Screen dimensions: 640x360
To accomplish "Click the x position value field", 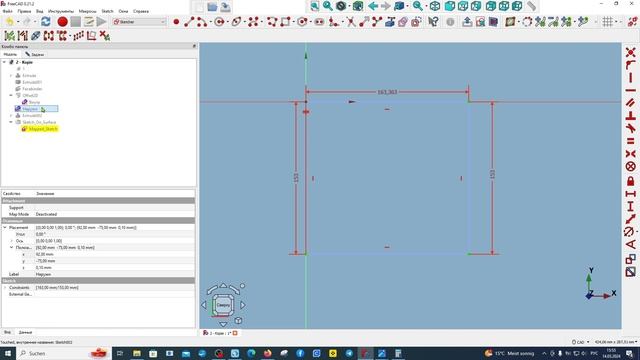I will click(114, 254).
